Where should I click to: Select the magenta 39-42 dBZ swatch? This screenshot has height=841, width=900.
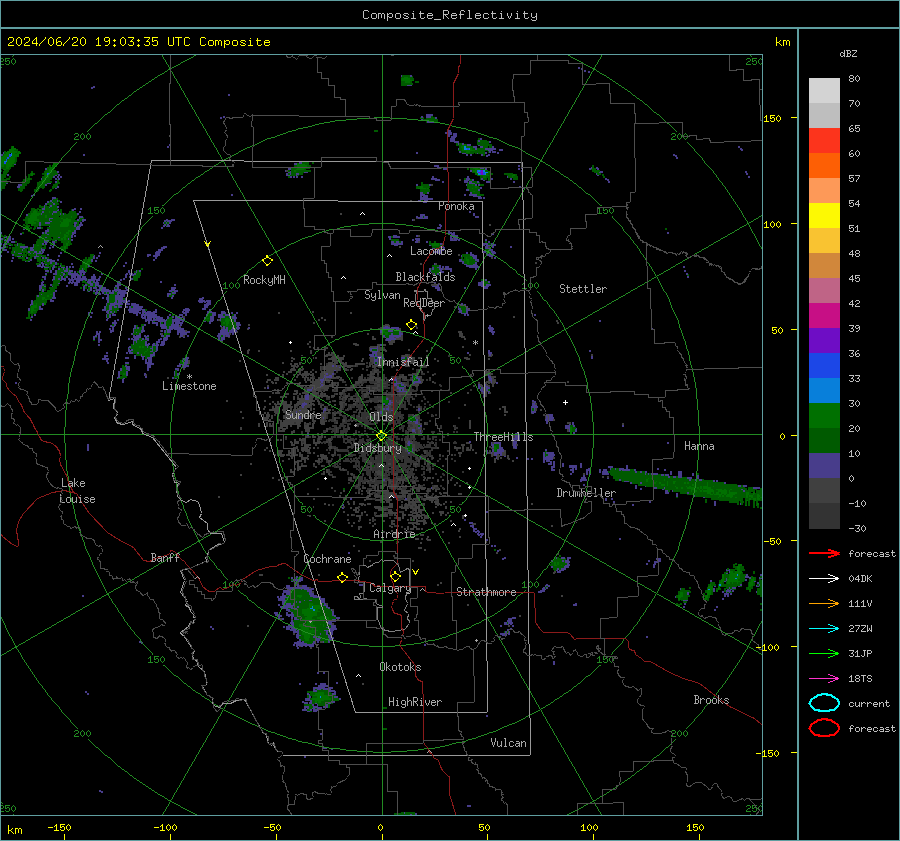(824, 316)
